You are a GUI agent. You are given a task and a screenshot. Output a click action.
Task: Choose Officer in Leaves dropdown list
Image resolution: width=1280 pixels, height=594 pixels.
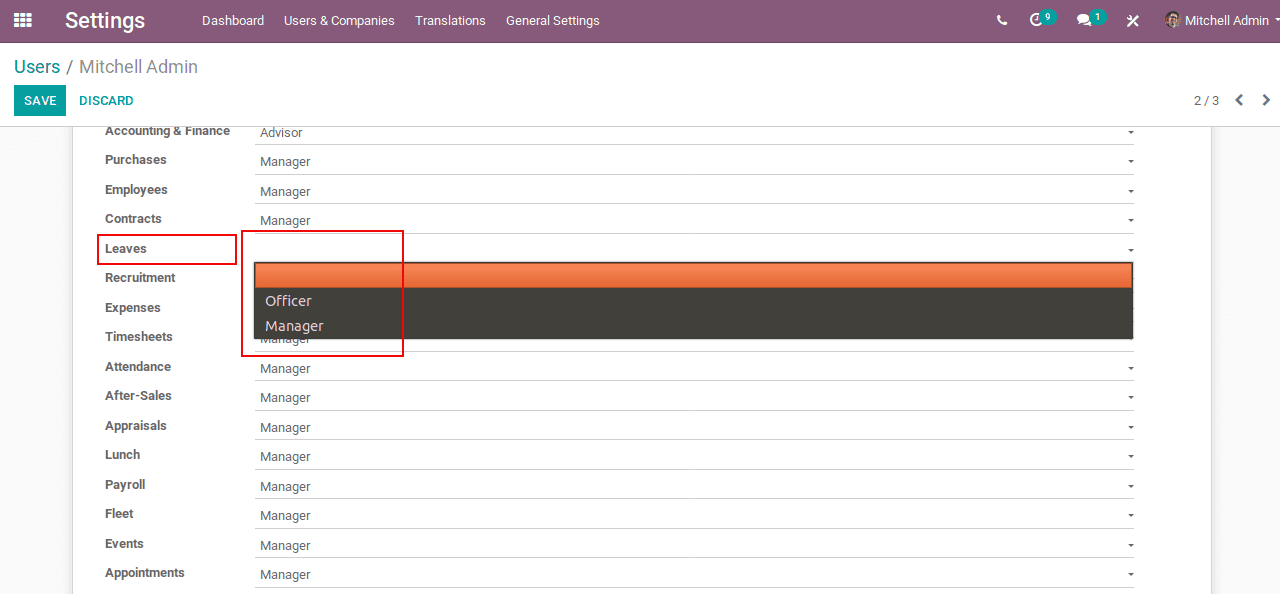pos(693,301)
